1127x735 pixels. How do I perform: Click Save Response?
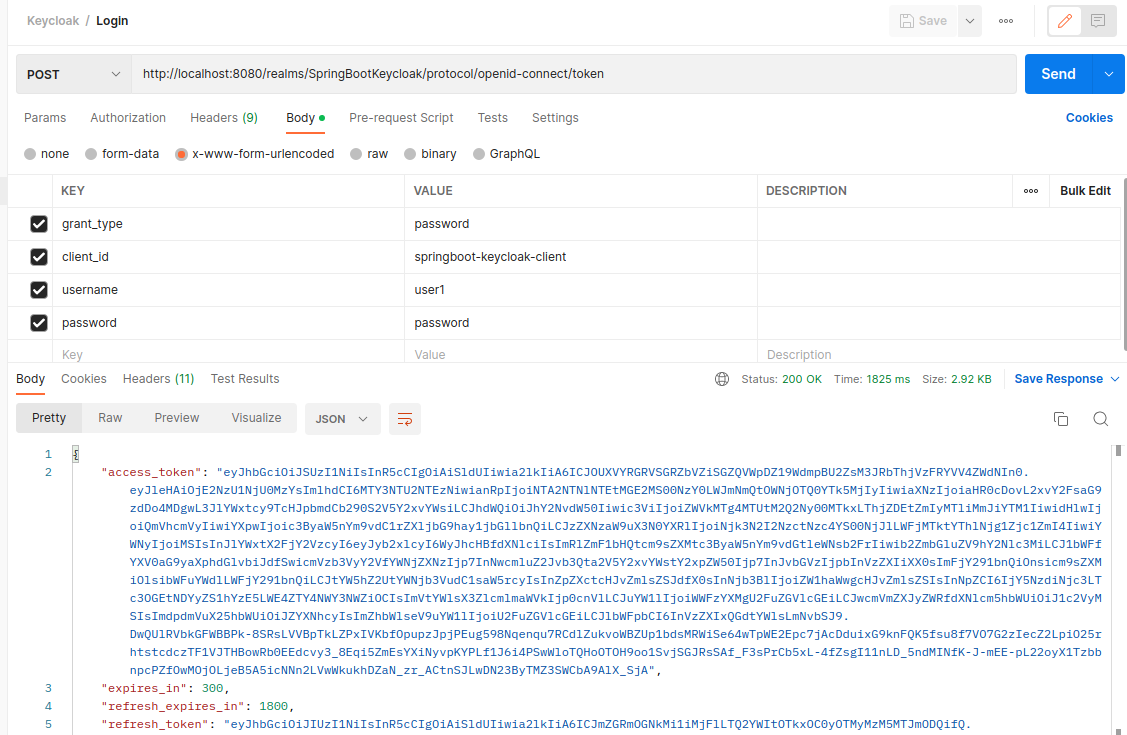pyautogui.click(x=1058, y=379)
